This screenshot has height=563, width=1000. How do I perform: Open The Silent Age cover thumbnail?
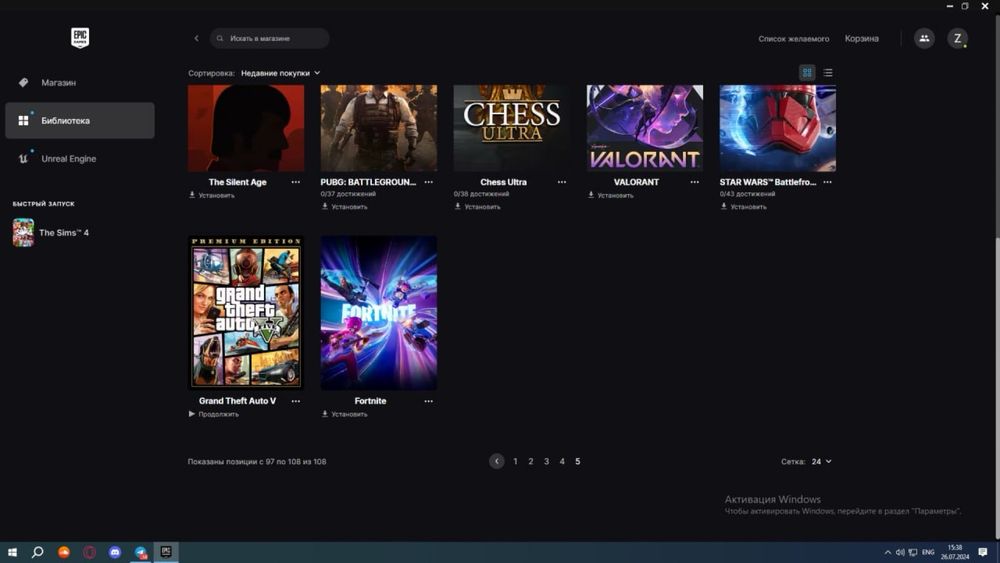click(x=246, y=128)
